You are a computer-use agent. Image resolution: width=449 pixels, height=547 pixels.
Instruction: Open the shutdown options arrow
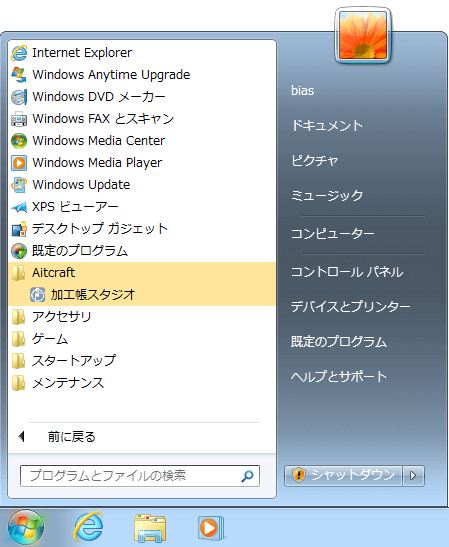click(413, 475)
